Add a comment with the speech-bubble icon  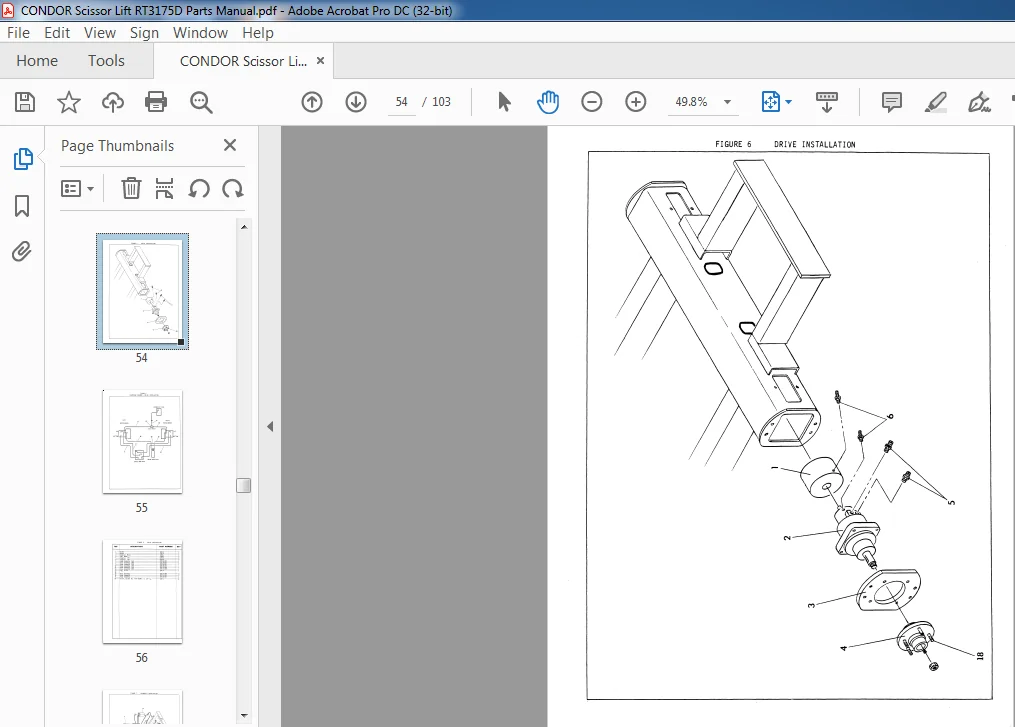click(891, 102)
